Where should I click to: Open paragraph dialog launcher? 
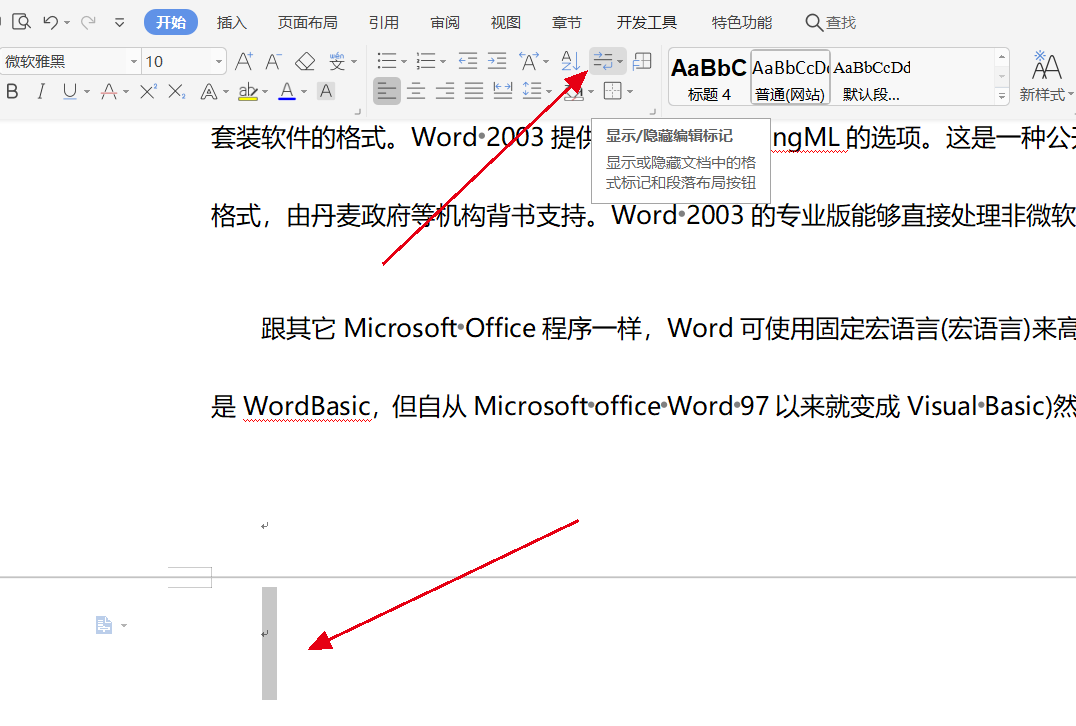click(x=652, y=111)
